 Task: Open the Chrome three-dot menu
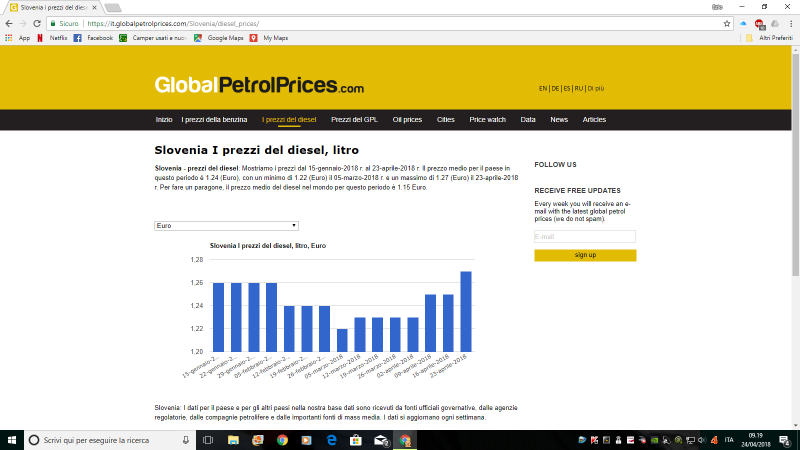tap(791, 23)
